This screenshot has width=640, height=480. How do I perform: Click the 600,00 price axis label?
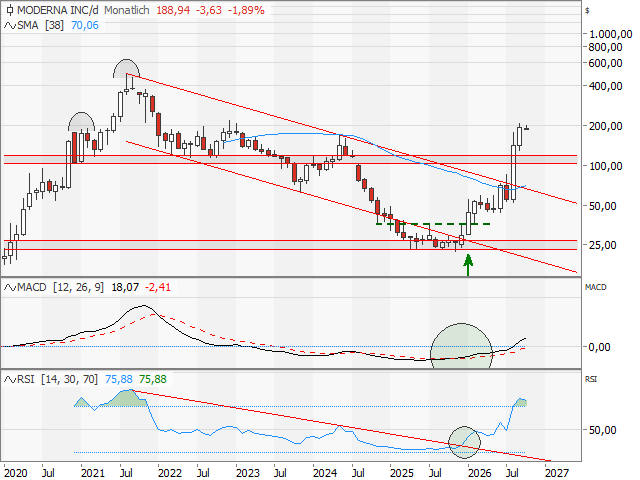point(605,63)
